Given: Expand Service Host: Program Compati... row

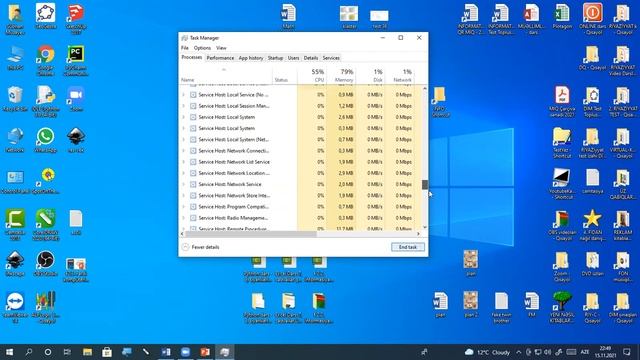Looking at the screenshot, I should coord(183,207).
